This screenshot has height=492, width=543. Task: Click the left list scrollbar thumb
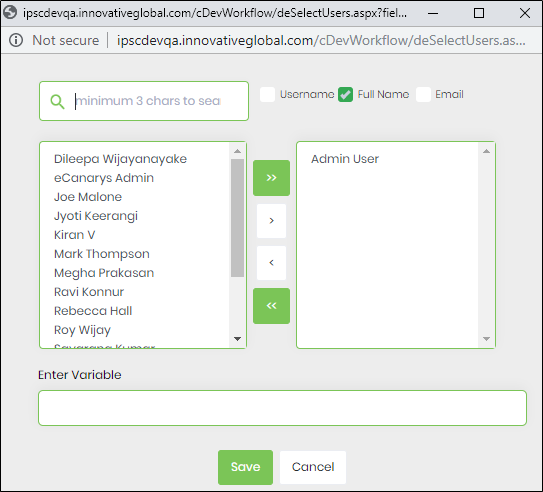pos(238,218)
